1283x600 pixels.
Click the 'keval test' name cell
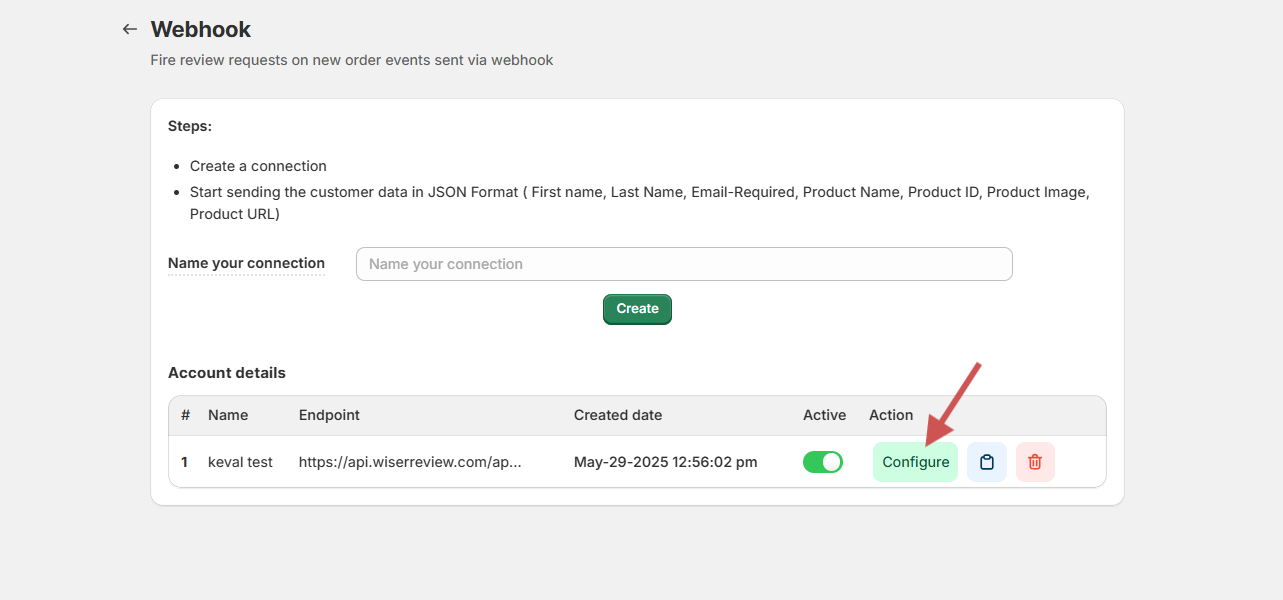coord(240,462)
